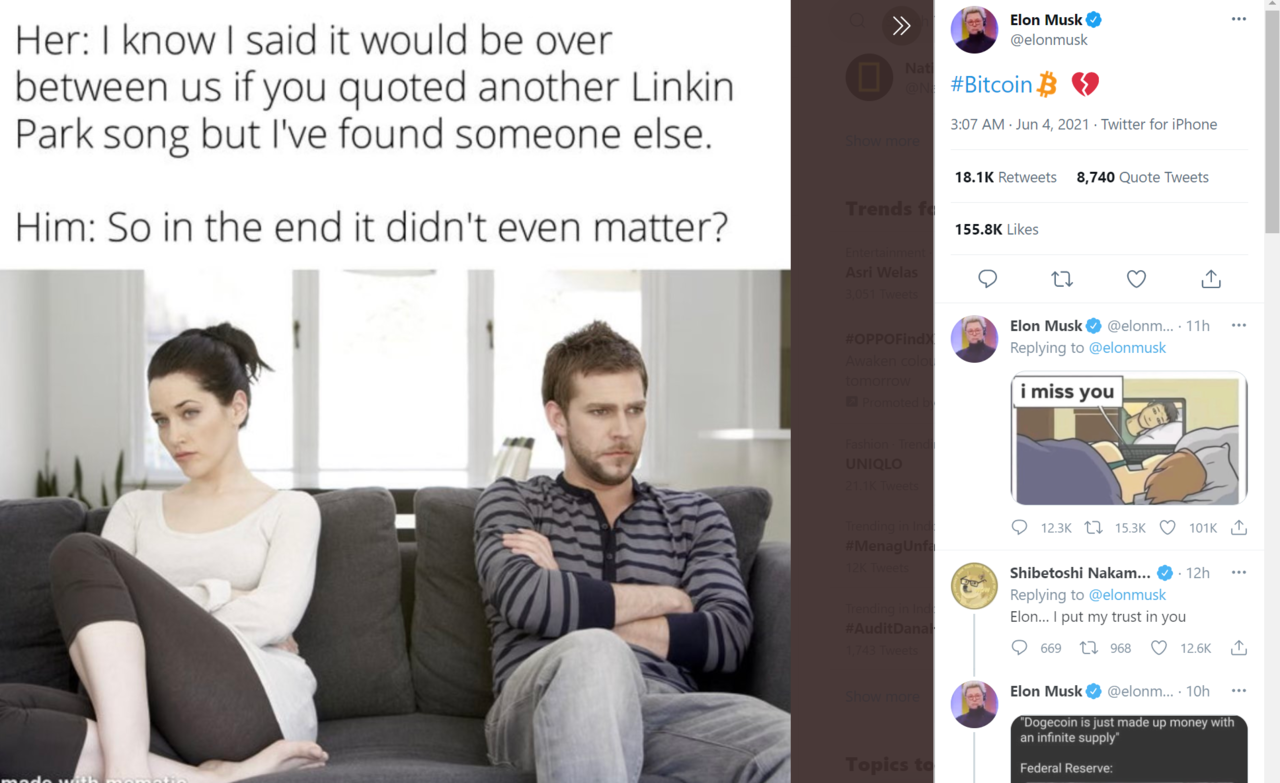Retweet the 'i miss you' reply
The height and width of the screenshot is (783, 1280).
[x=1093, y=527]
